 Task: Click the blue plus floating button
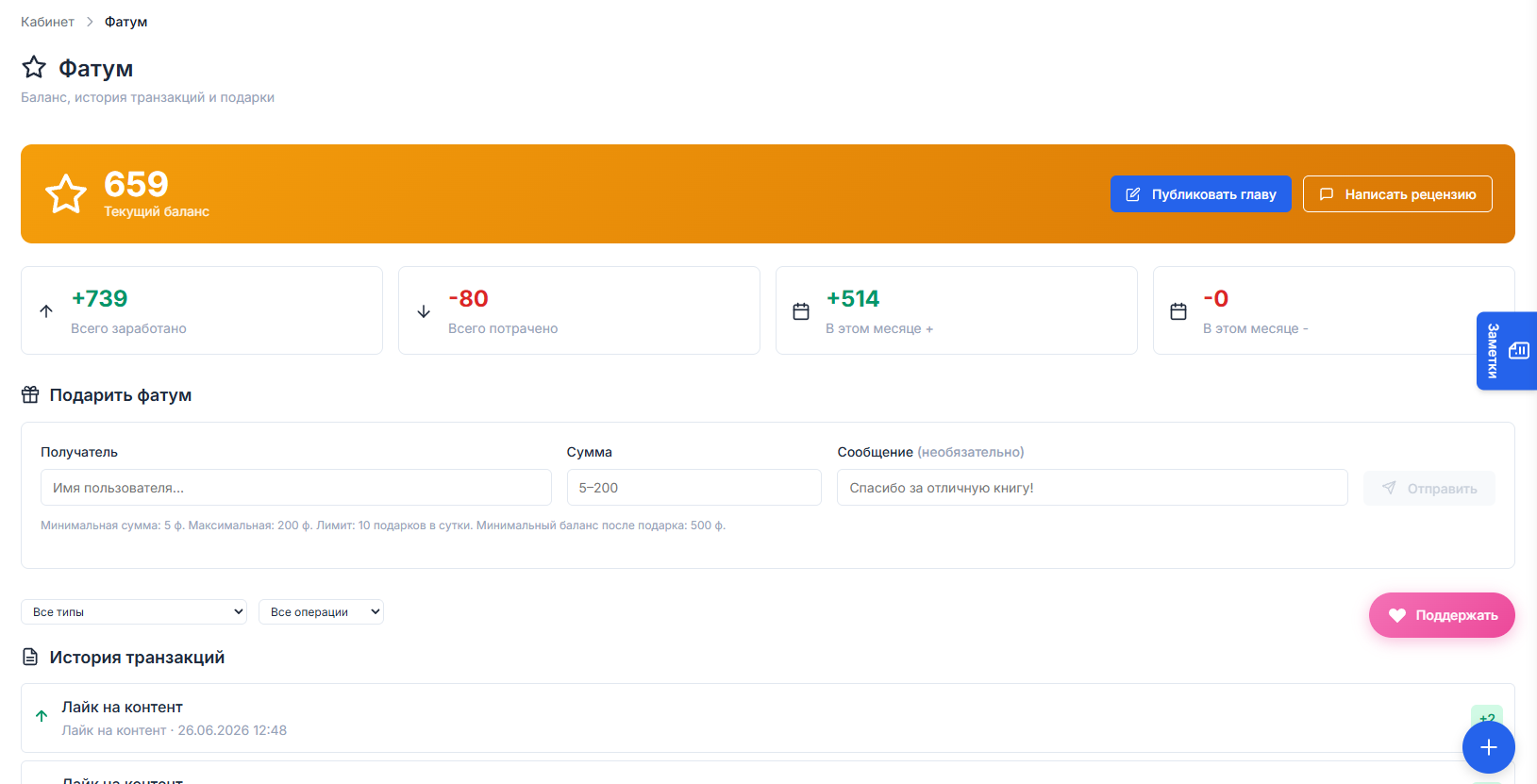pyautogui.click(x=1488, y=747)
